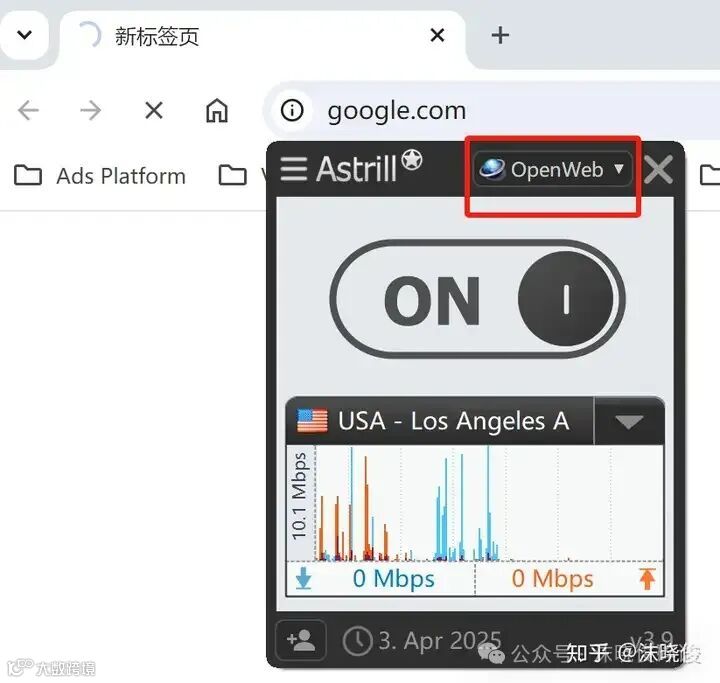Close the 新标签页 tab
The height and width of the screenshot is (683, 720).
tap(437, 35)
